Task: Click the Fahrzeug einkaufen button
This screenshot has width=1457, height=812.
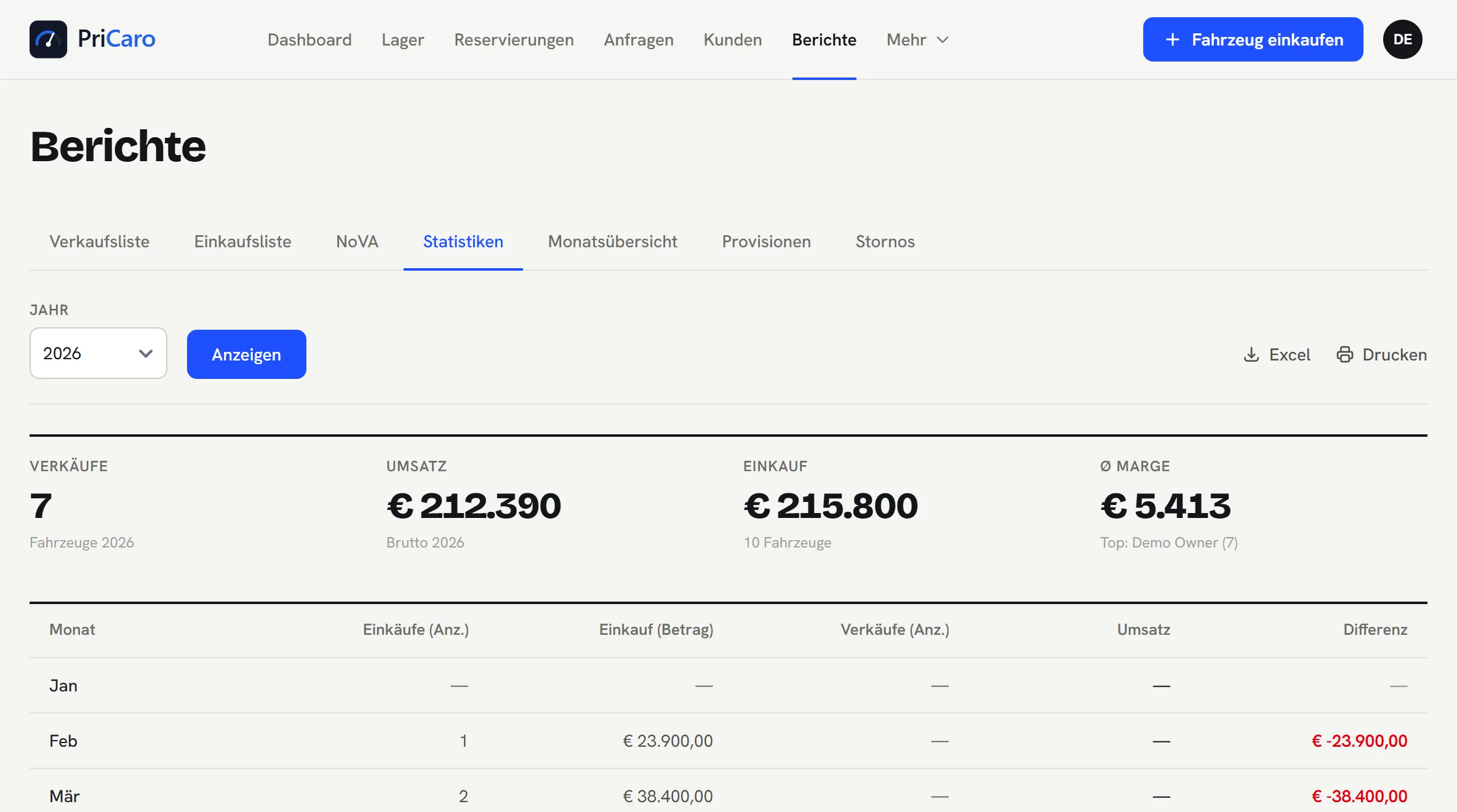Action: coord(1253,39)
